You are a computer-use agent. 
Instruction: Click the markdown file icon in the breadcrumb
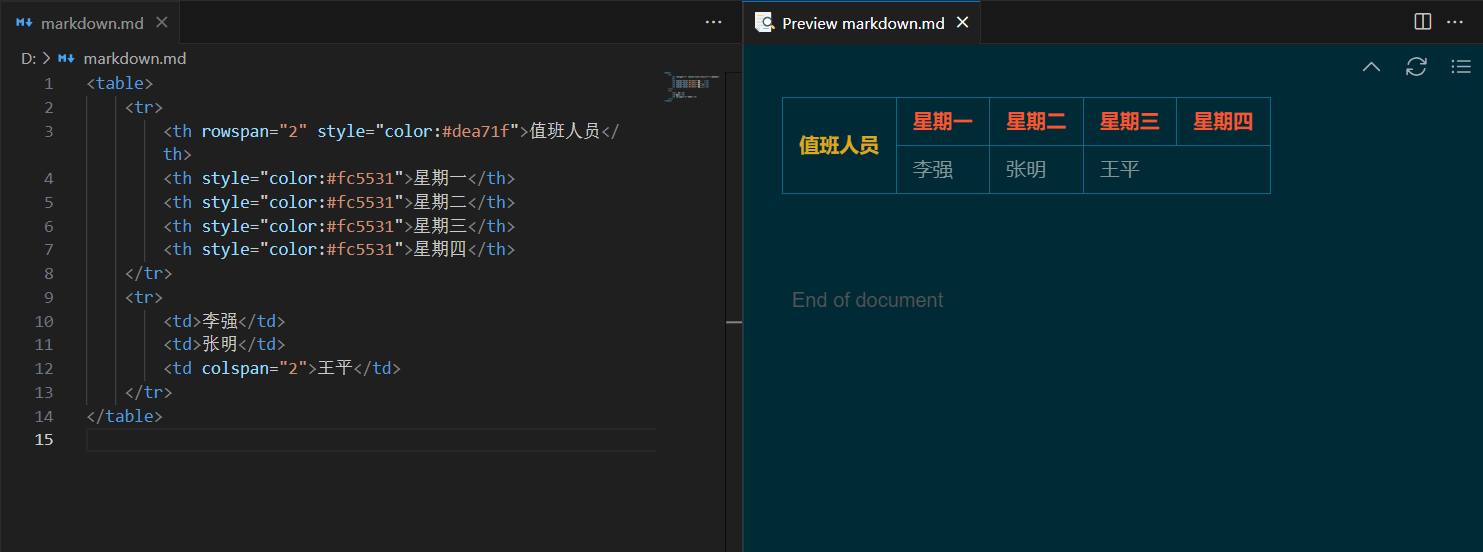tap(67, 59)
